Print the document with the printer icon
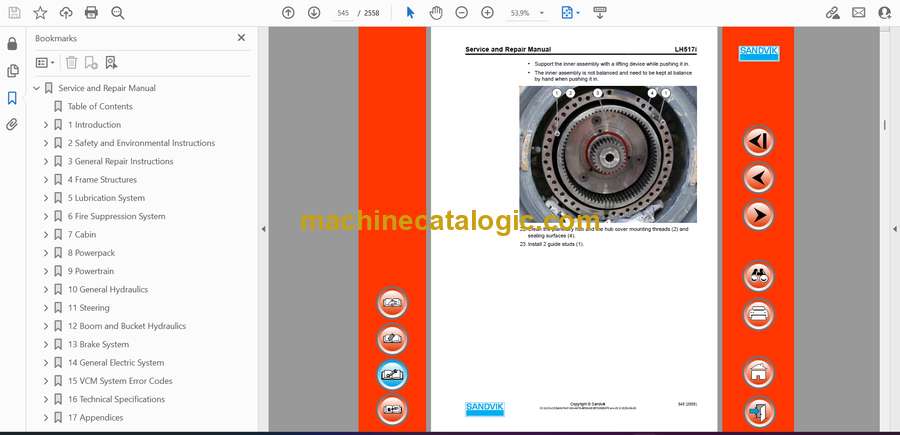This screenshot has height=435, width=900. click(91, 13)
